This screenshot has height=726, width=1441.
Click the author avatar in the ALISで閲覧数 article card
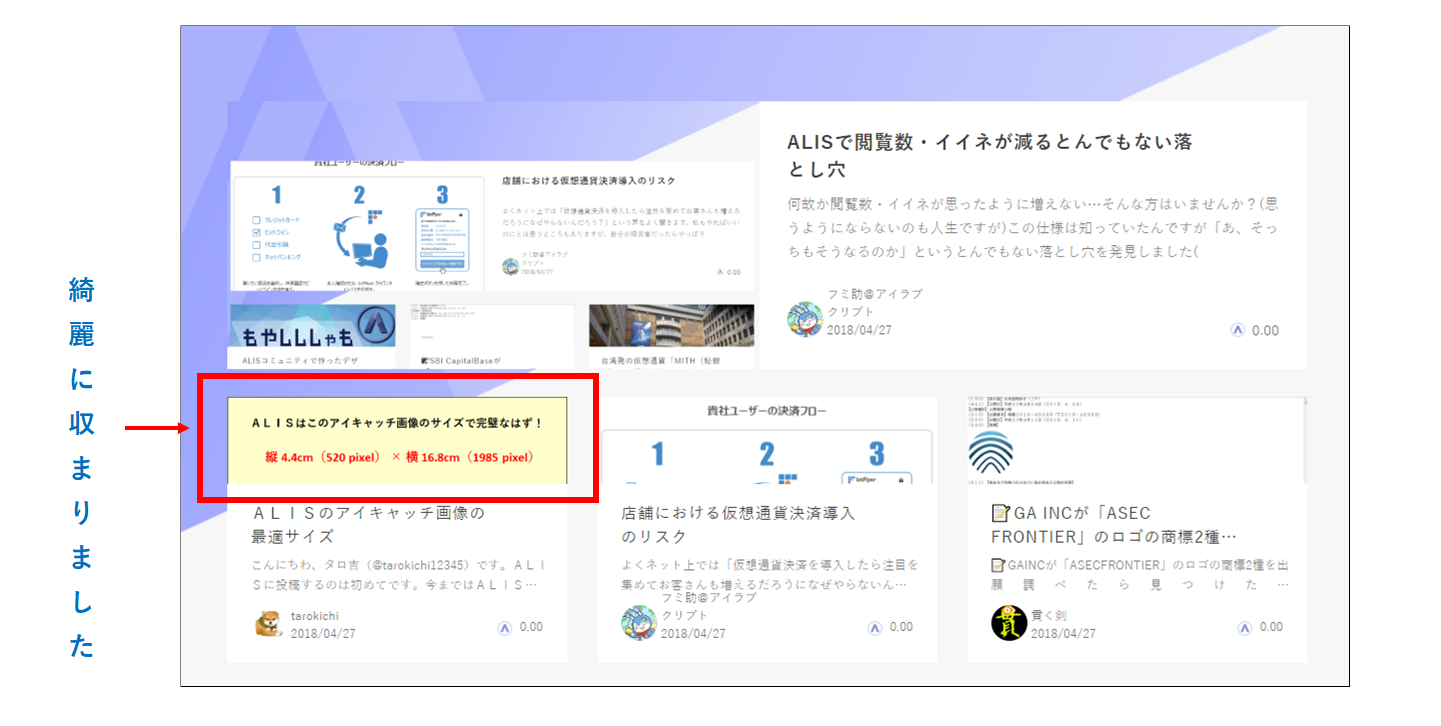click(805, 319)
